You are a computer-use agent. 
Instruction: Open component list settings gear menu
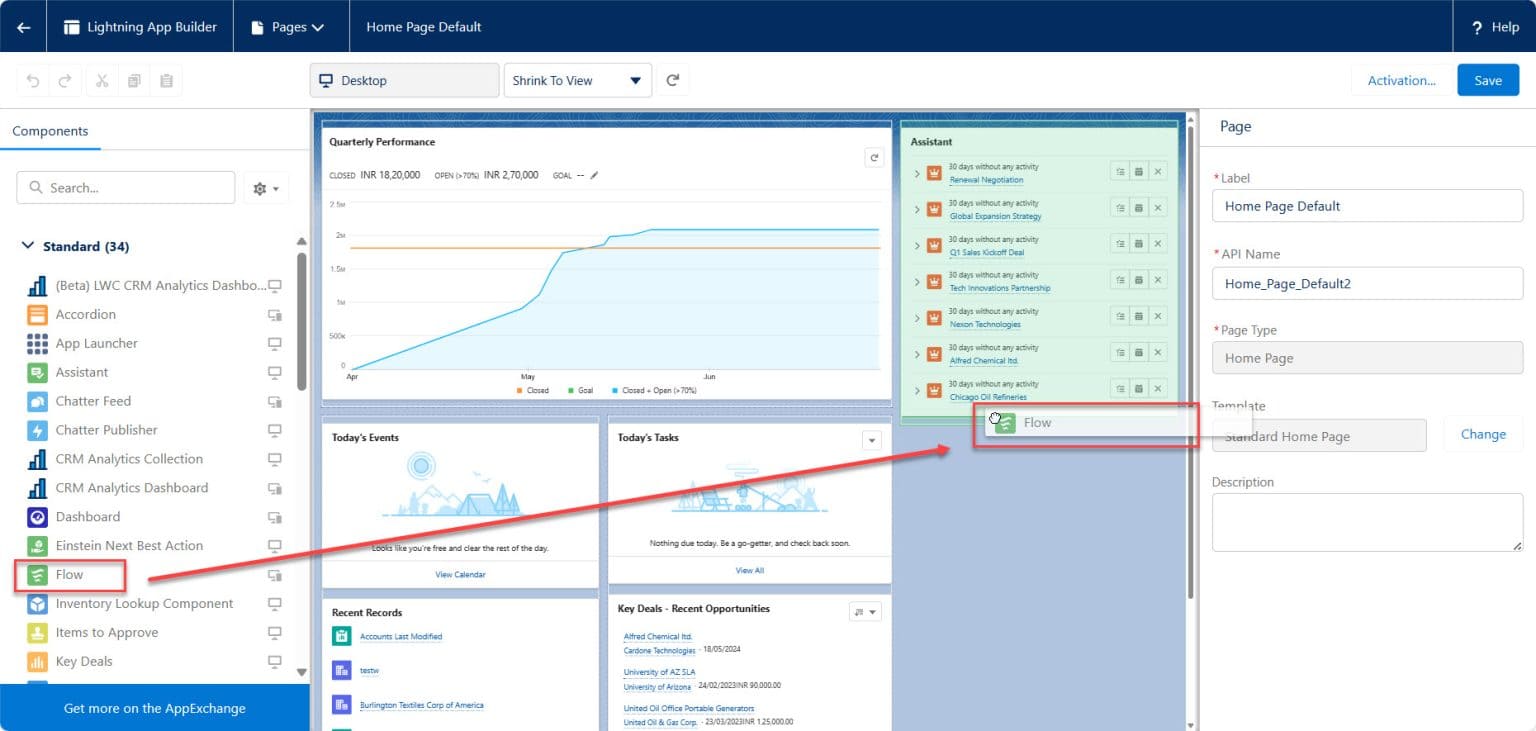click(266, 188)
